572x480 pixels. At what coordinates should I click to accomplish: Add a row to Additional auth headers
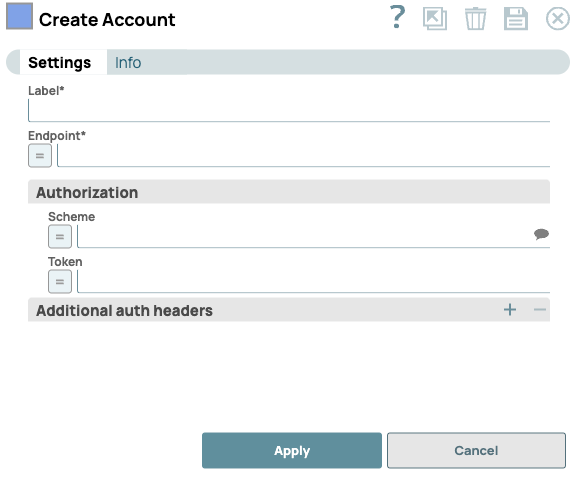coord(510,310)
